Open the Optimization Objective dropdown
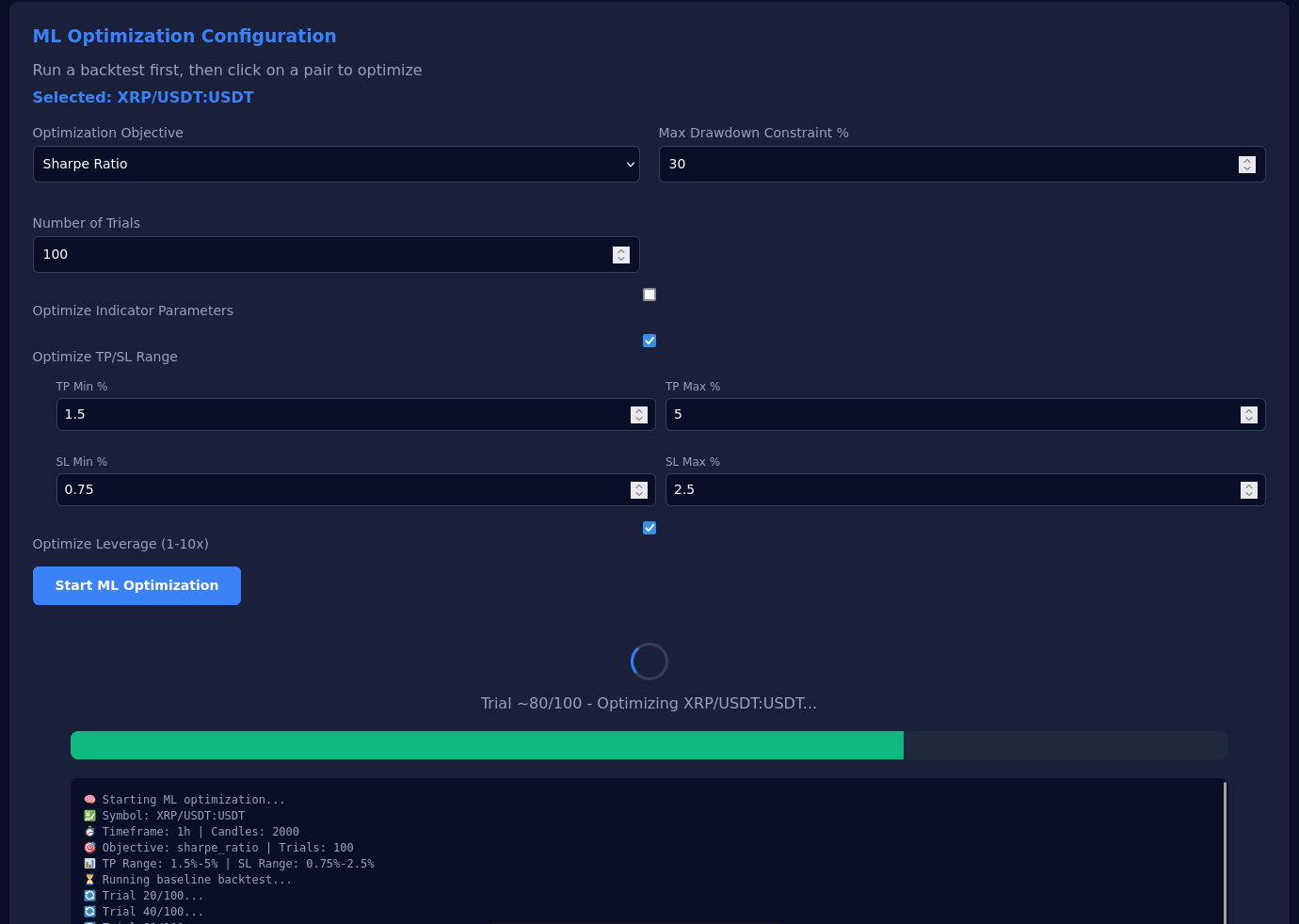The image size is (1299, 924). [336, 164]
